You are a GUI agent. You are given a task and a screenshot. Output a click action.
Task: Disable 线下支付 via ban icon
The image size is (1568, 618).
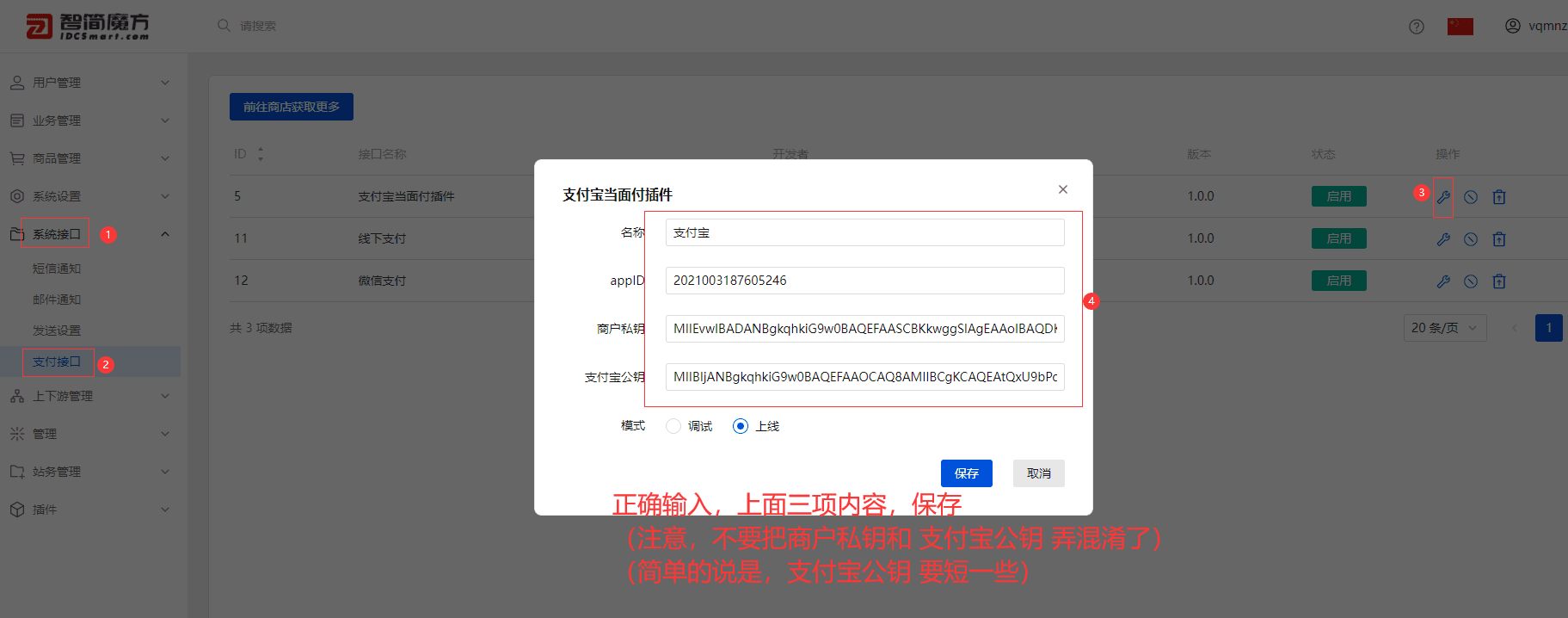[x=1471, y=239]
